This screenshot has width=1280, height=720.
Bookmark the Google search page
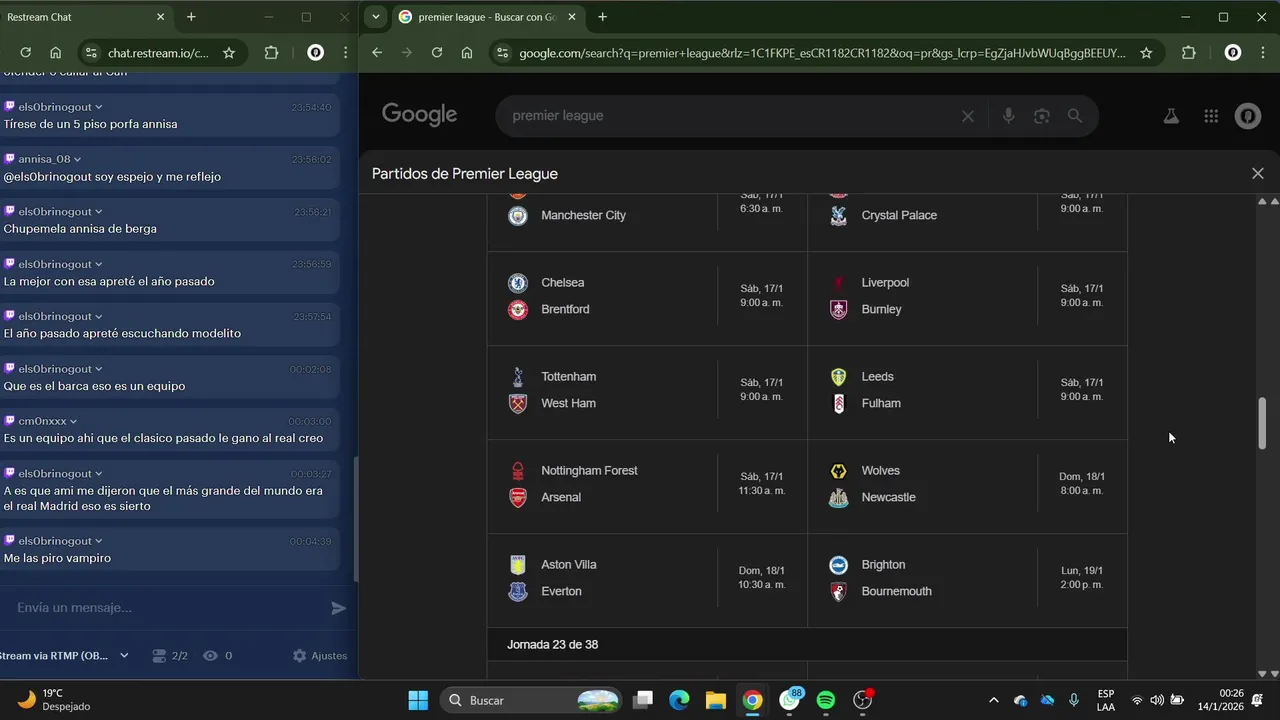pyautogui.click(x=1146, y=53)
